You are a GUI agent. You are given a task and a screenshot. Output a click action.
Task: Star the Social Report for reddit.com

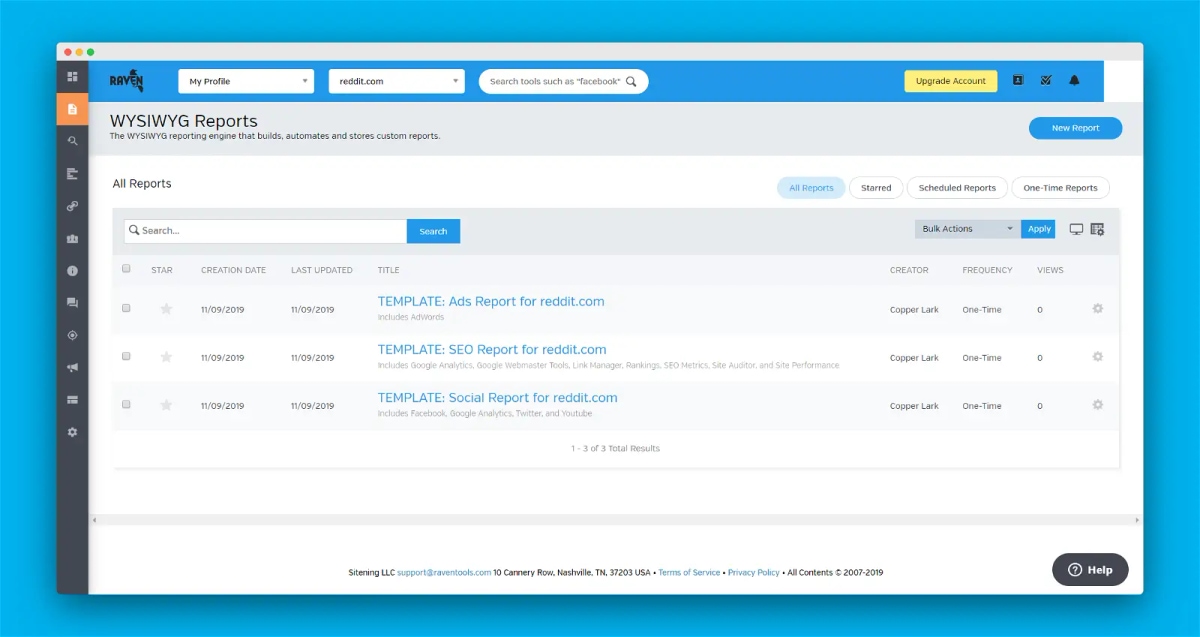(166, 405)
